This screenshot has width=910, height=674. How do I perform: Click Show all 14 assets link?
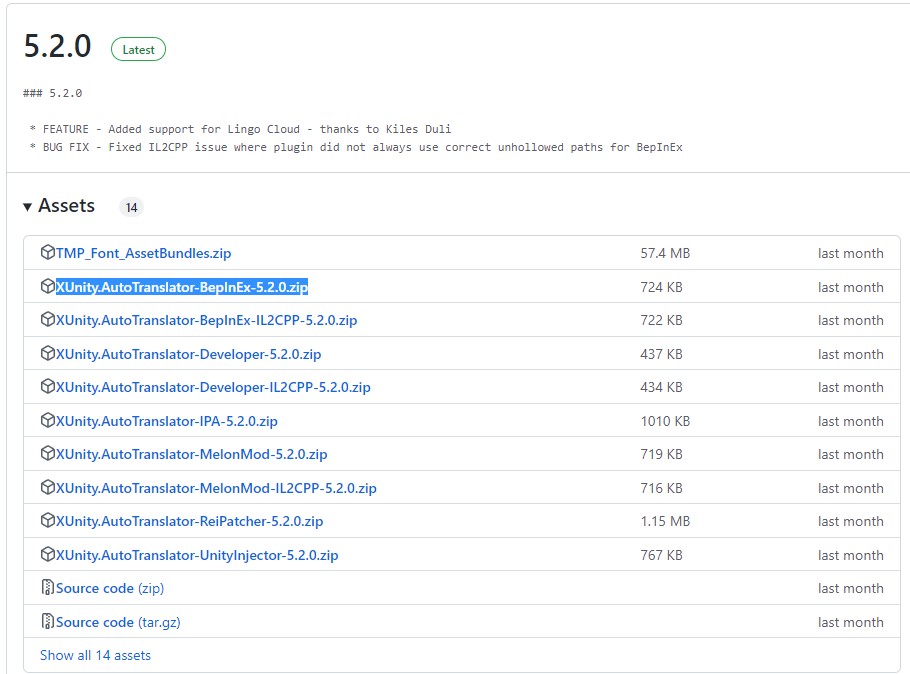(95, 655)
